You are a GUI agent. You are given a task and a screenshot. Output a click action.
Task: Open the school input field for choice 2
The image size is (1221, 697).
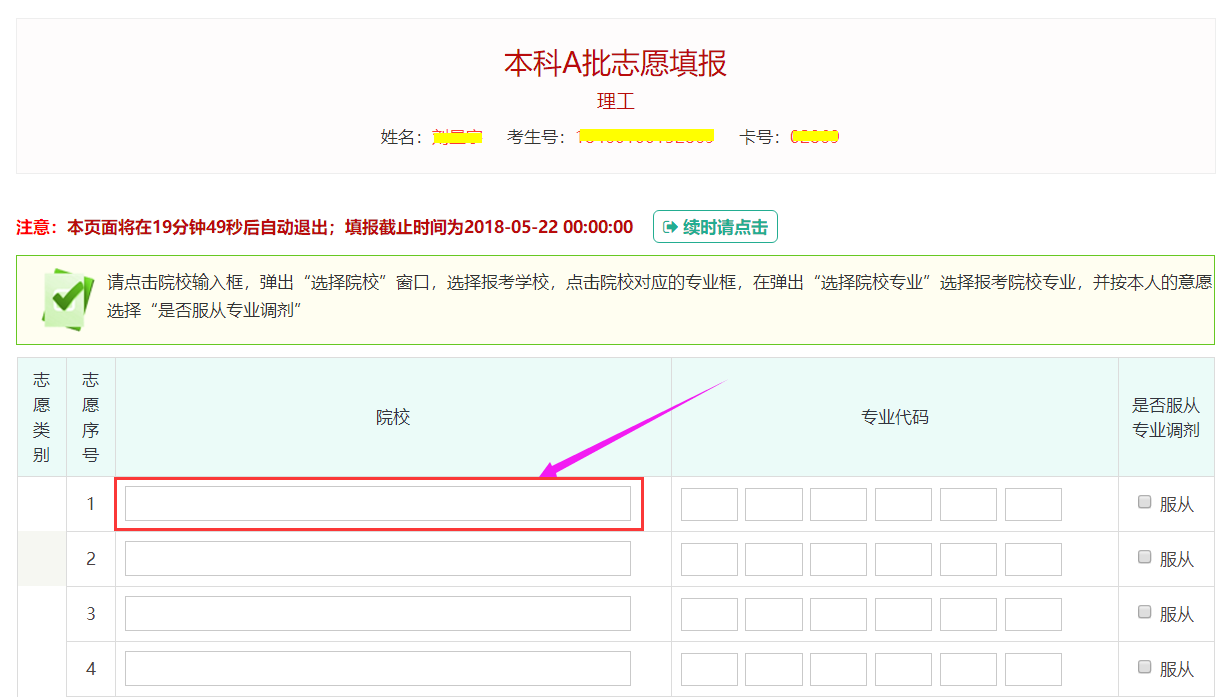(377, 559)
